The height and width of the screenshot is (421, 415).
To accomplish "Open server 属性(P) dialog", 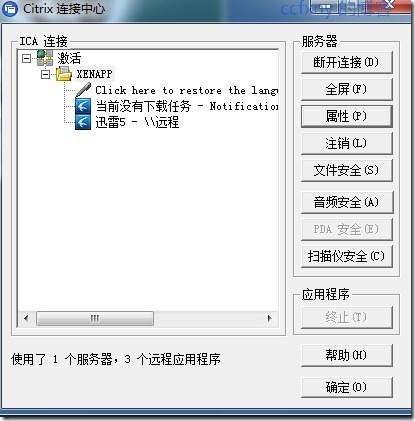I will (347, 116).
